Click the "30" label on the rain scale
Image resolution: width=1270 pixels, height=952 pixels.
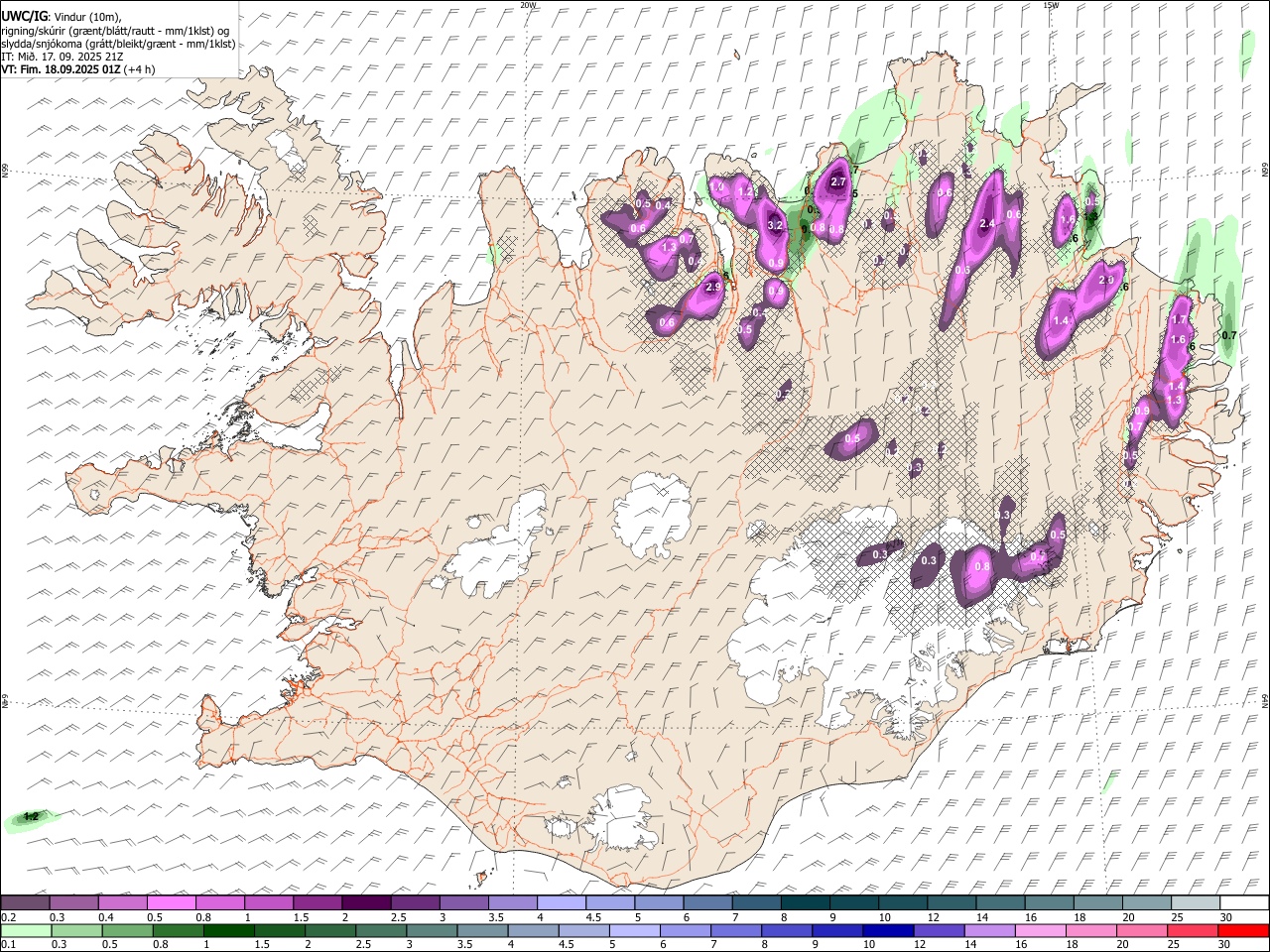(1224, 944)
